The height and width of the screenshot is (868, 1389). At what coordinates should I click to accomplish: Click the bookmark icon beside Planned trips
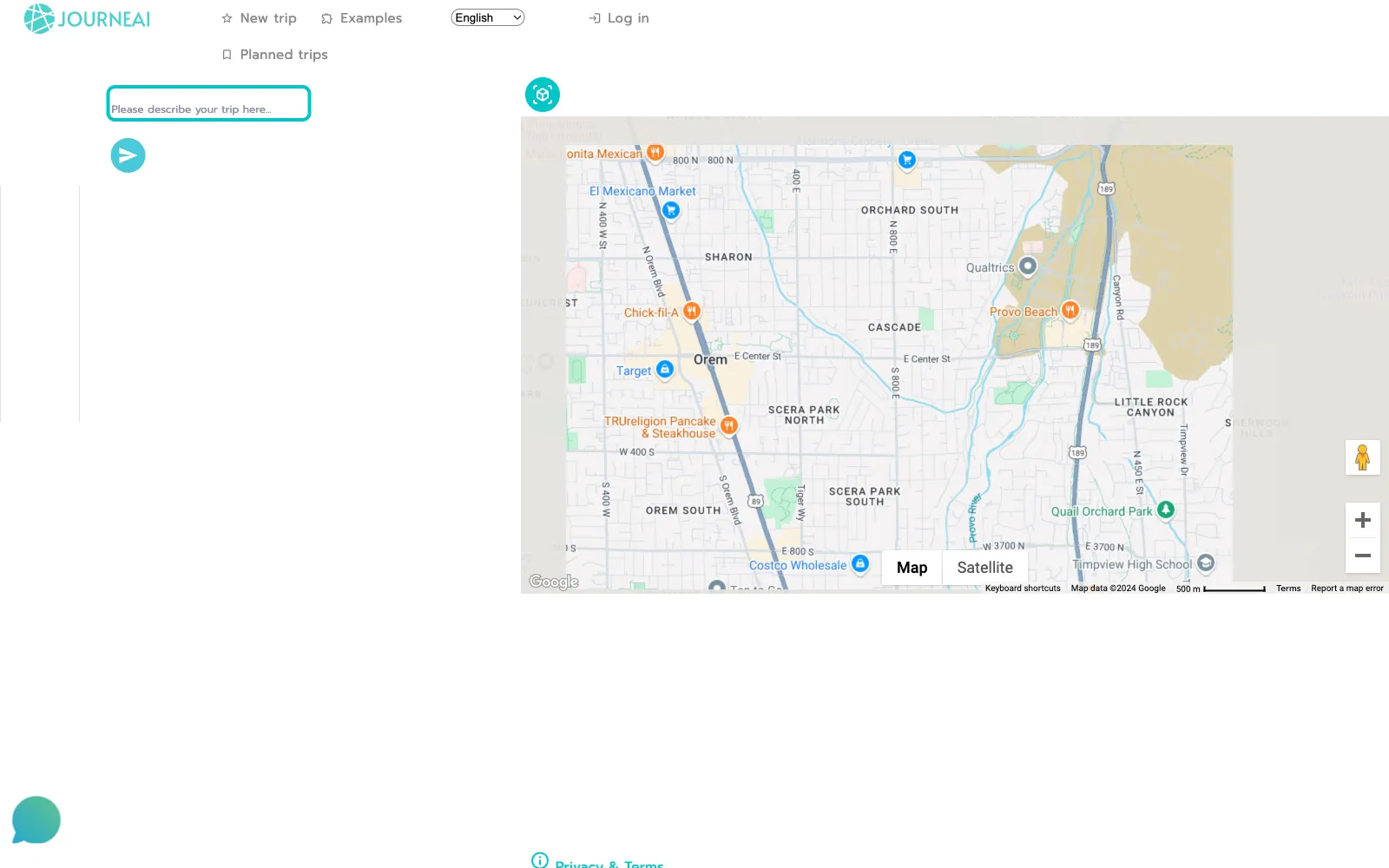click(227, 55)
